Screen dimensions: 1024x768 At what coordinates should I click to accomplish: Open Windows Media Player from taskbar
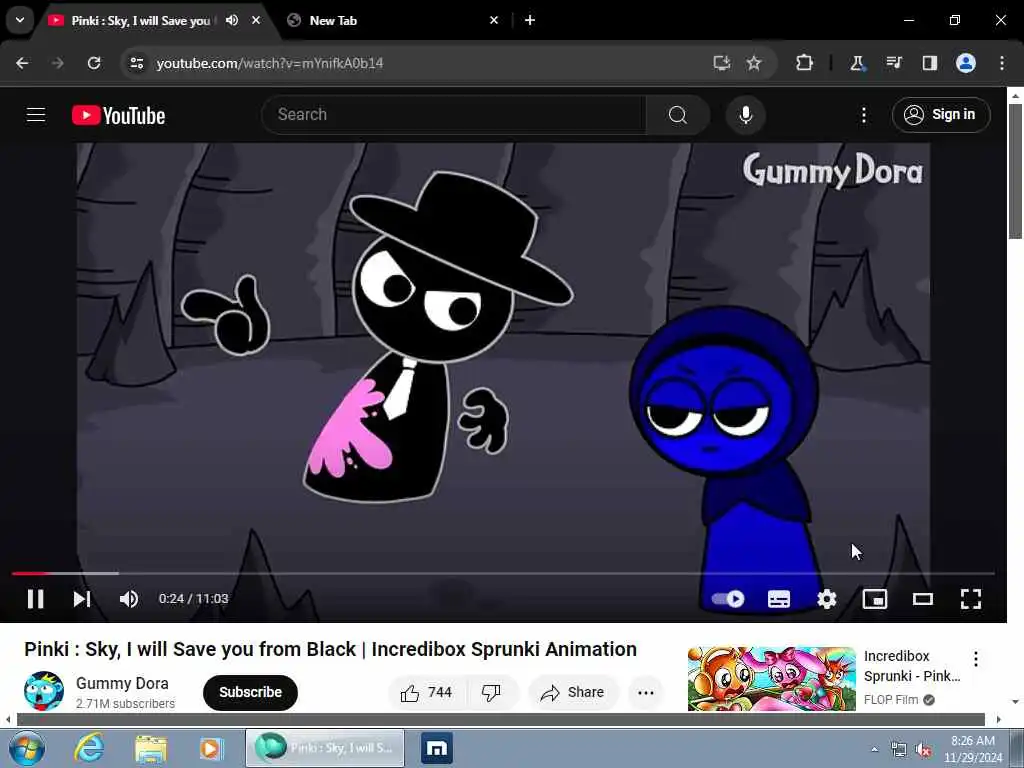(211, 748)
